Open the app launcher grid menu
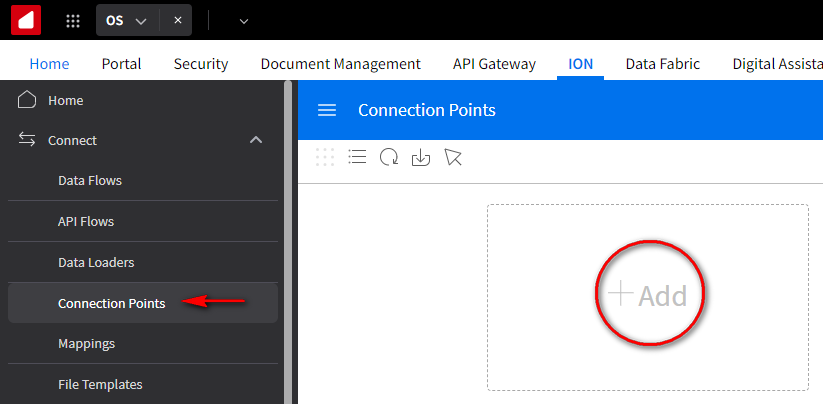Viewport: 823px width, 404px height. pyautogui.click(x=73, y=20)
